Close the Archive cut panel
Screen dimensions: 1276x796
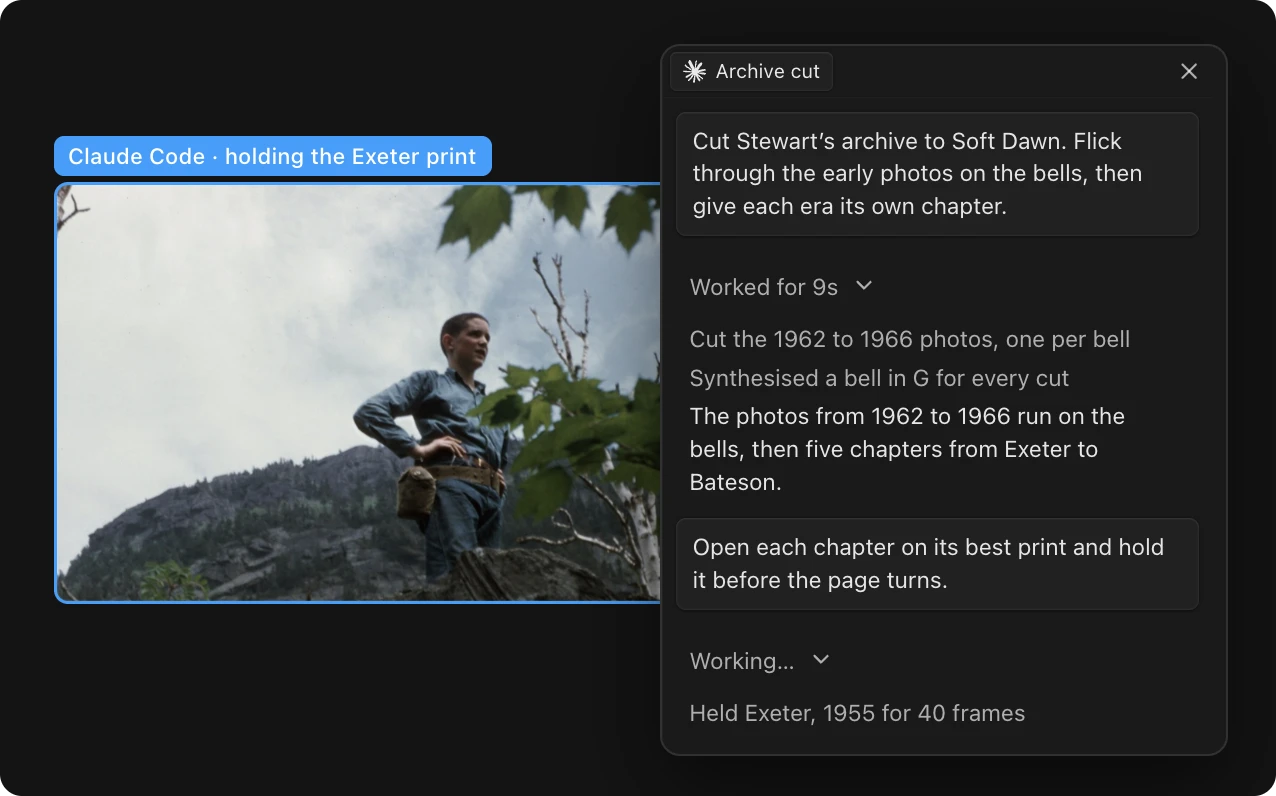1189,71
